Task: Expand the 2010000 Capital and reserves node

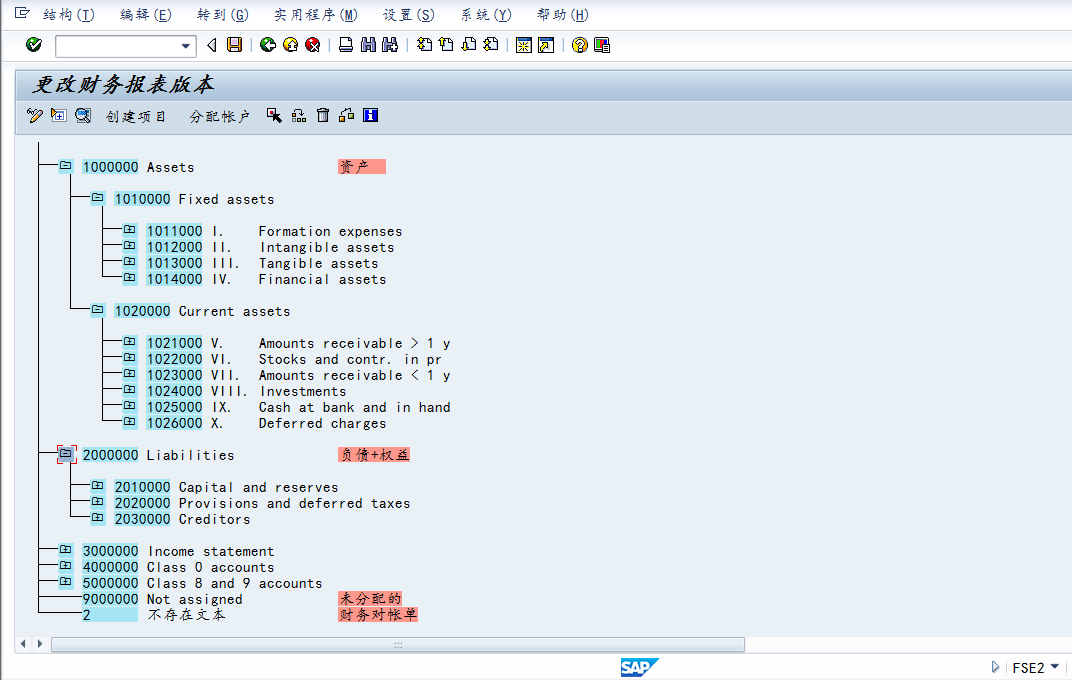Action: [98, 485]
